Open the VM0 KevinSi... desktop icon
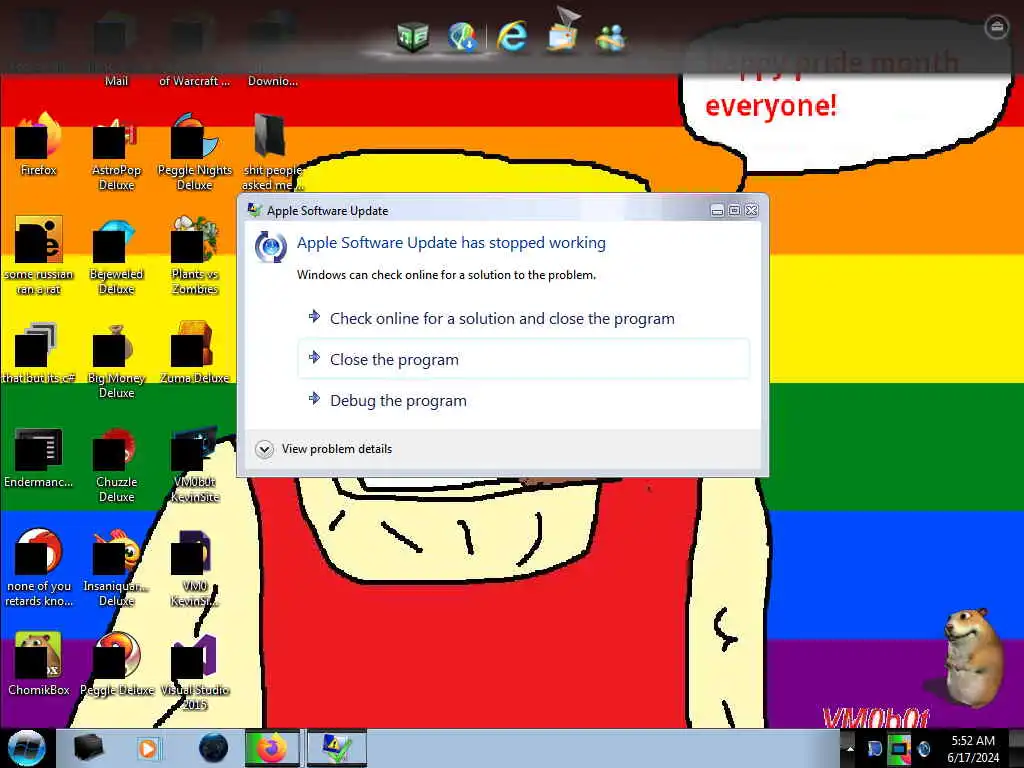The width and height of the screenshot is (1024, 768). (x=195, y=567)
